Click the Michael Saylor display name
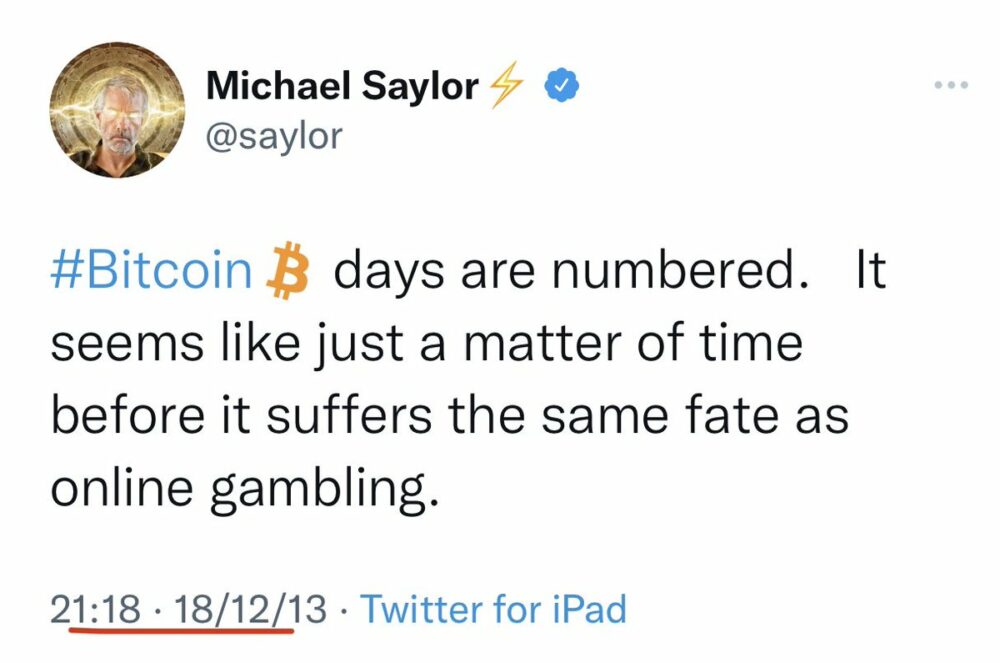 coord(341,87)
